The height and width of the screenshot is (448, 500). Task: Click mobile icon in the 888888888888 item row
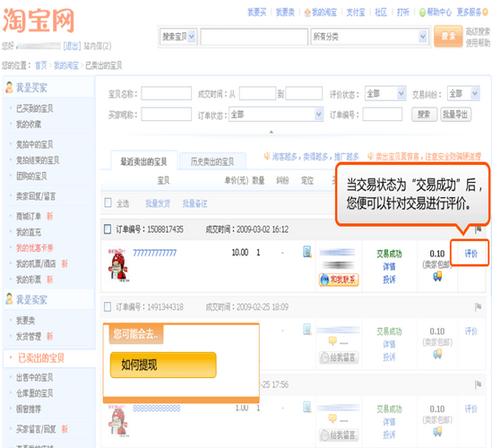pyautogui.click(x=307, y=407)
